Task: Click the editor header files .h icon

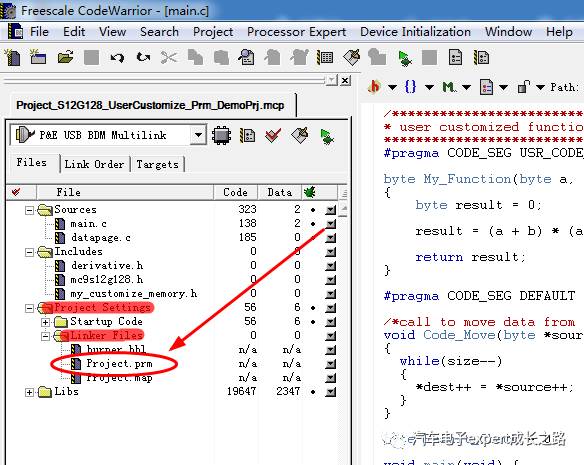Action: 374,87
